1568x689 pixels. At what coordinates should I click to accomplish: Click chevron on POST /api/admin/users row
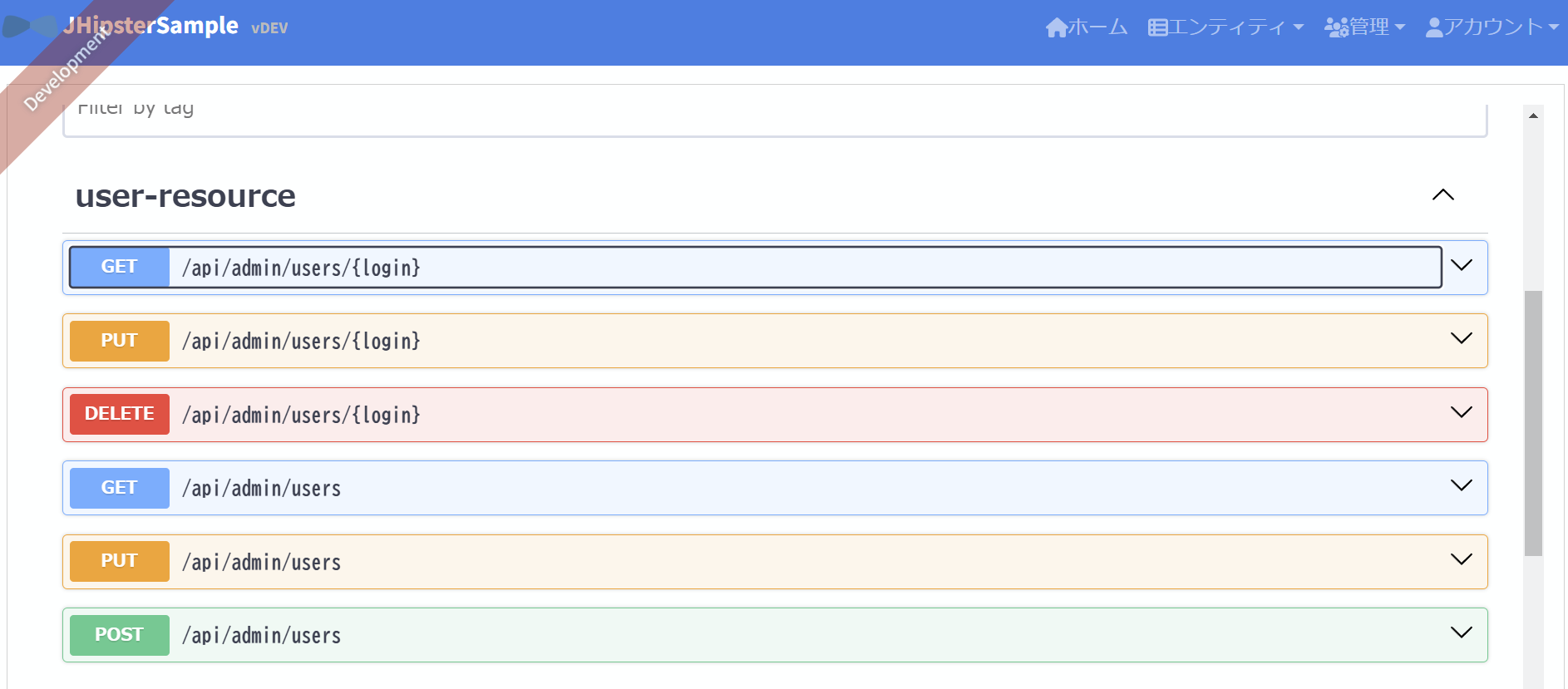click(x=1462, y=632)
